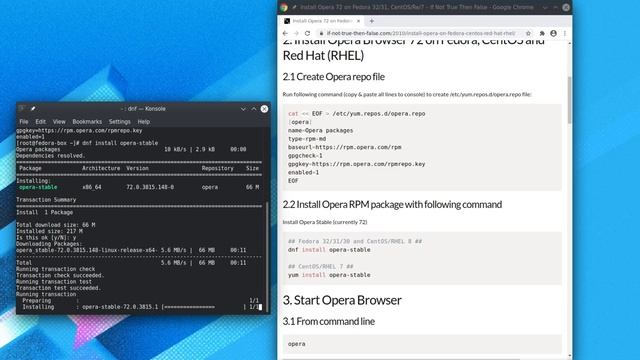
Task: Open the Konsole Edit menu
Action: [x=40, y=122]
